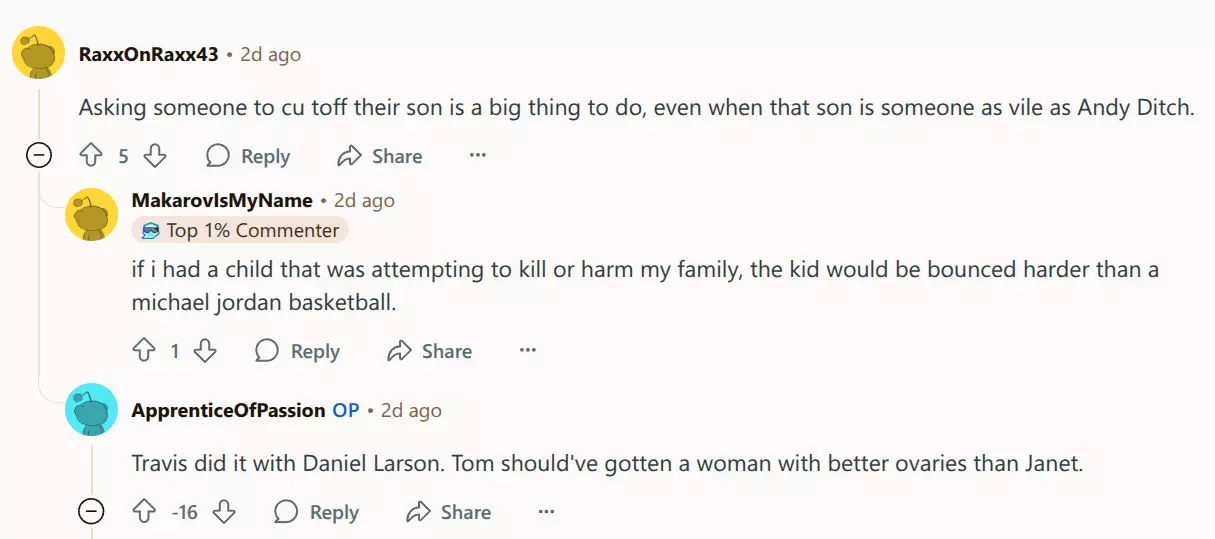Open MakarovIsMyName's avatar icon

tap(91, 214)
